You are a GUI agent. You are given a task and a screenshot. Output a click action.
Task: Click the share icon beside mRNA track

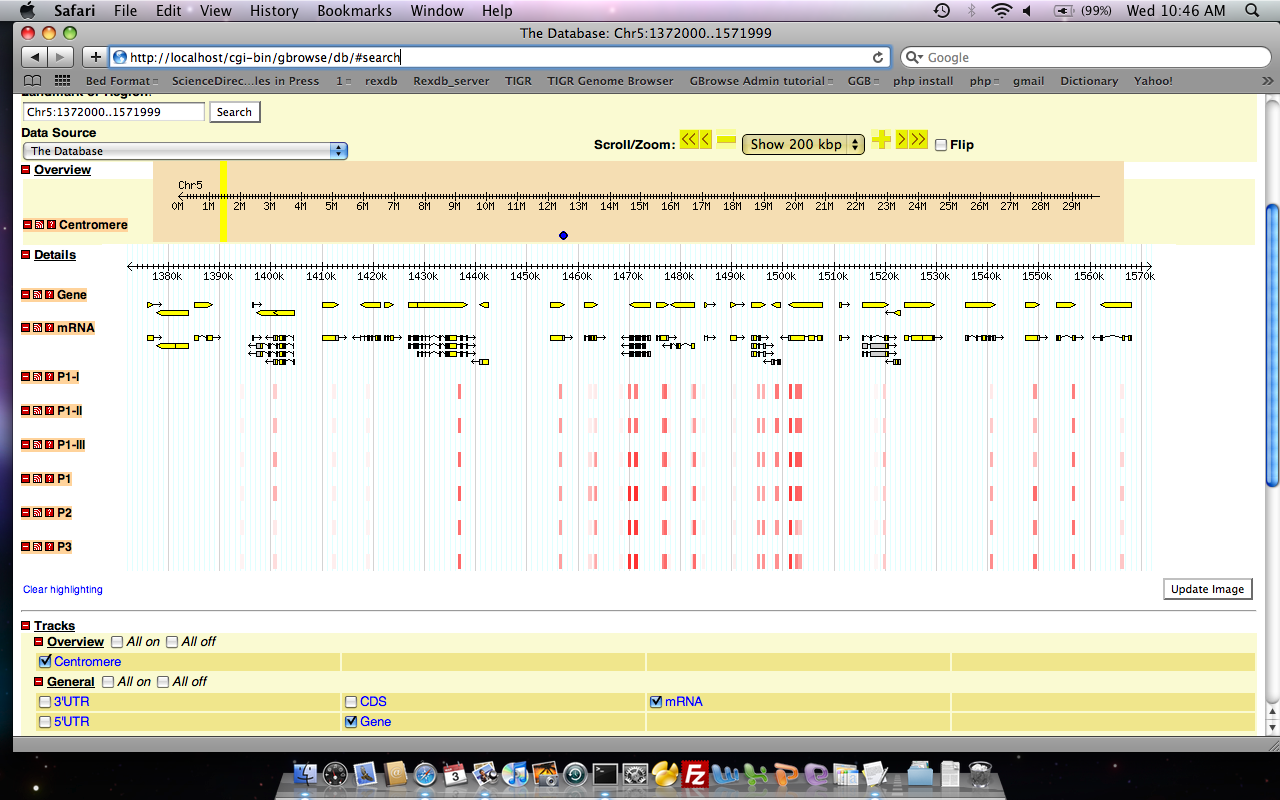point(39,328)
